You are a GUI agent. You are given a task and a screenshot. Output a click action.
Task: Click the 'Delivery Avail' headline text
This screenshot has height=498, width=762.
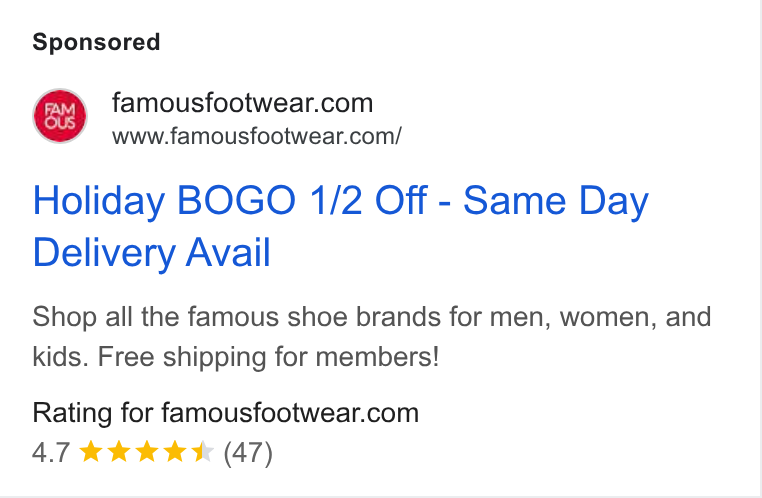151,253
